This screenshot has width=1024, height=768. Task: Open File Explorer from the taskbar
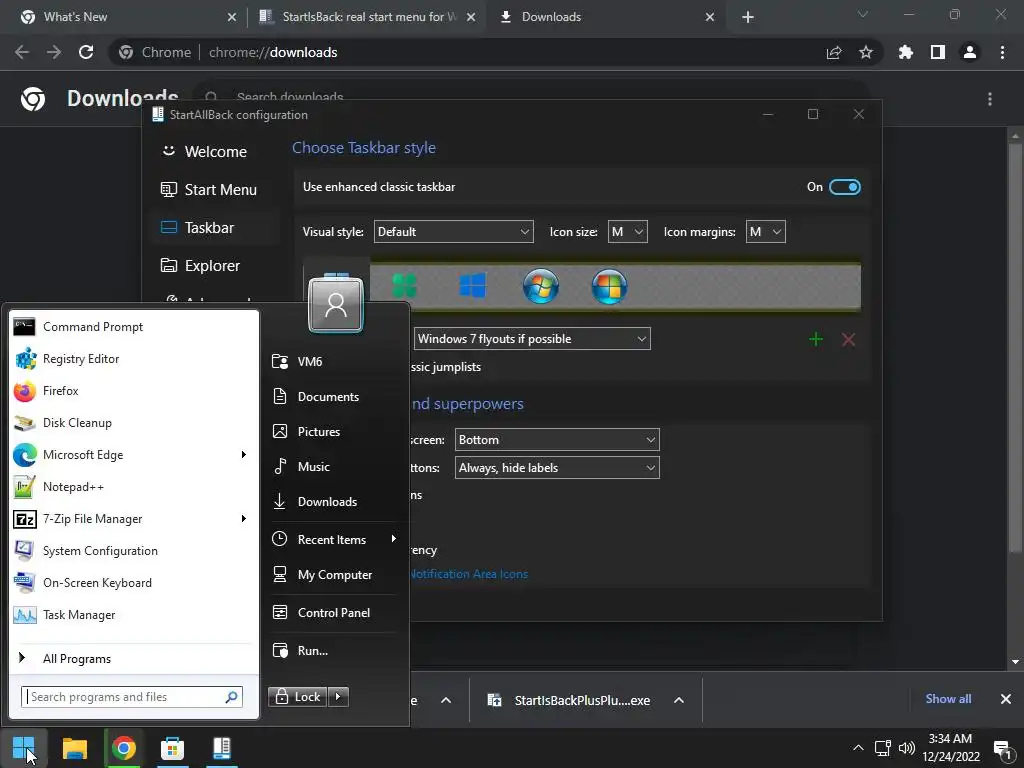pyautogui.click(x=74, y=748)
